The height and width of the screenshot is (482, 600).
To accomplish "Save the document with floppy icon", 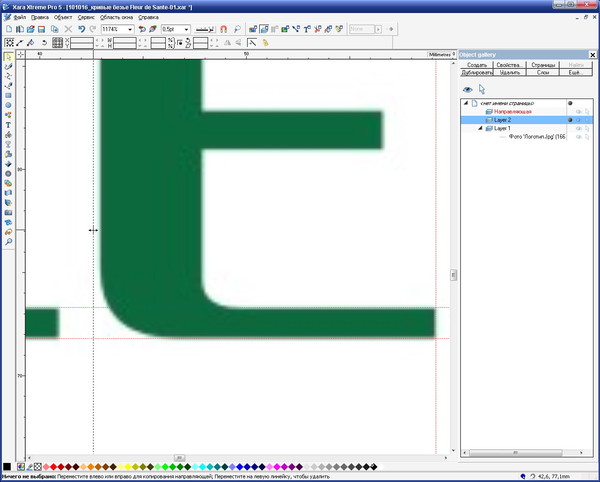I will click(x=41, y=29).
